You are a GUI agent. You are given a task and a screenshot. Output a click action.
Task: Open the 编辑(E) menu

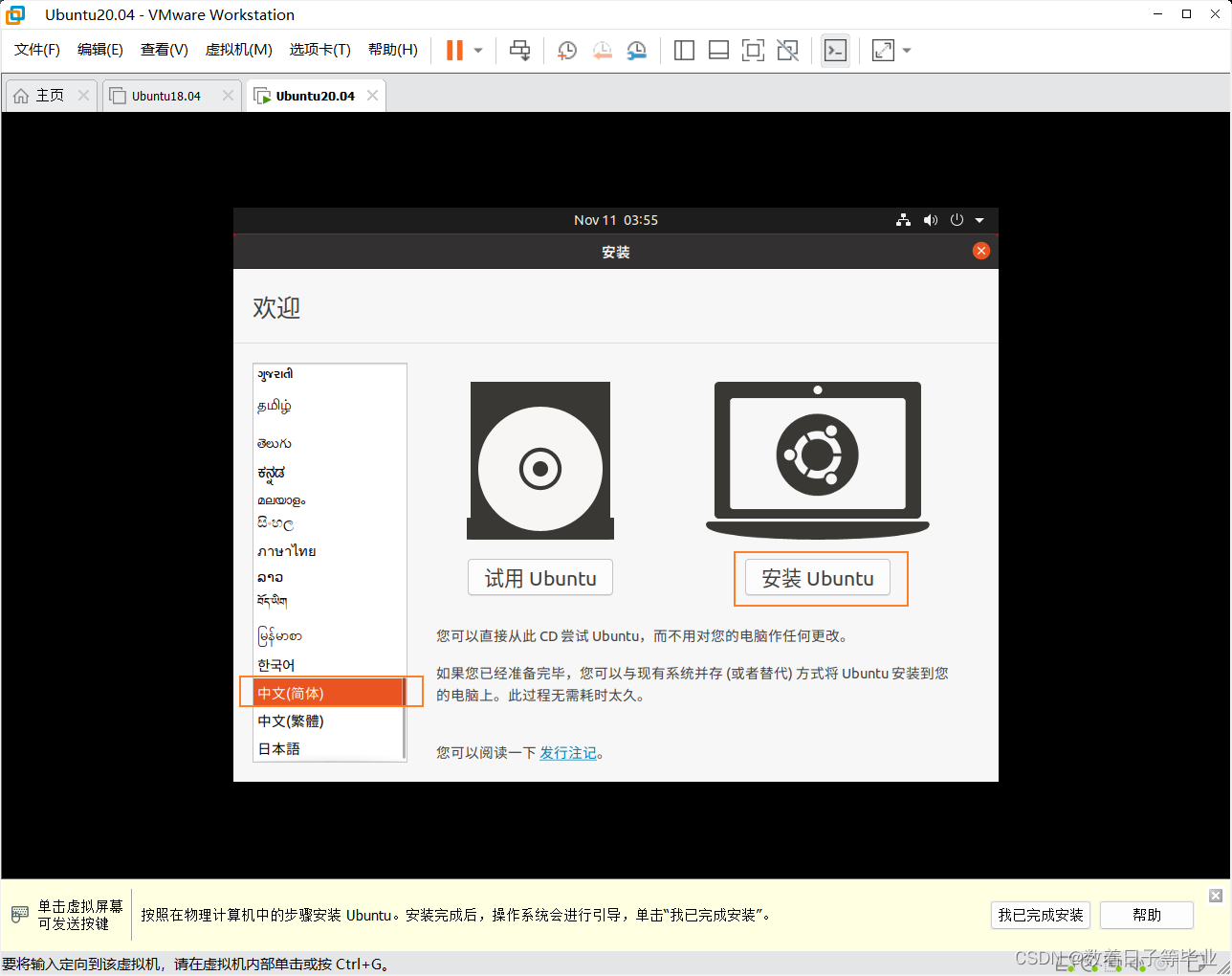click(100, 50)
